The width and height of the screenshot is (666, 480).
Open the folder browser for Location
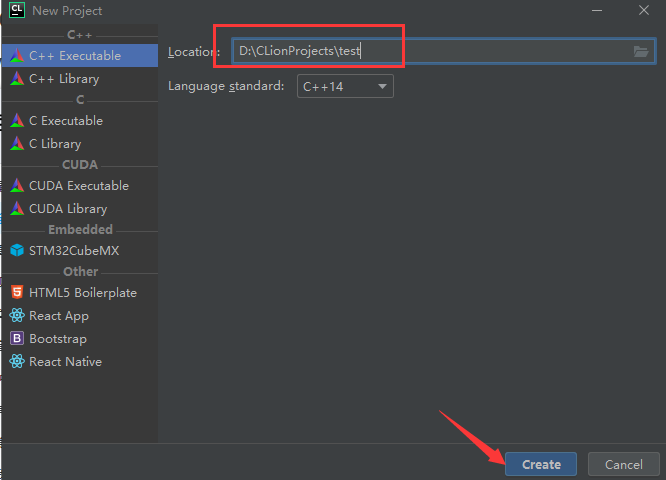[641, 51]
